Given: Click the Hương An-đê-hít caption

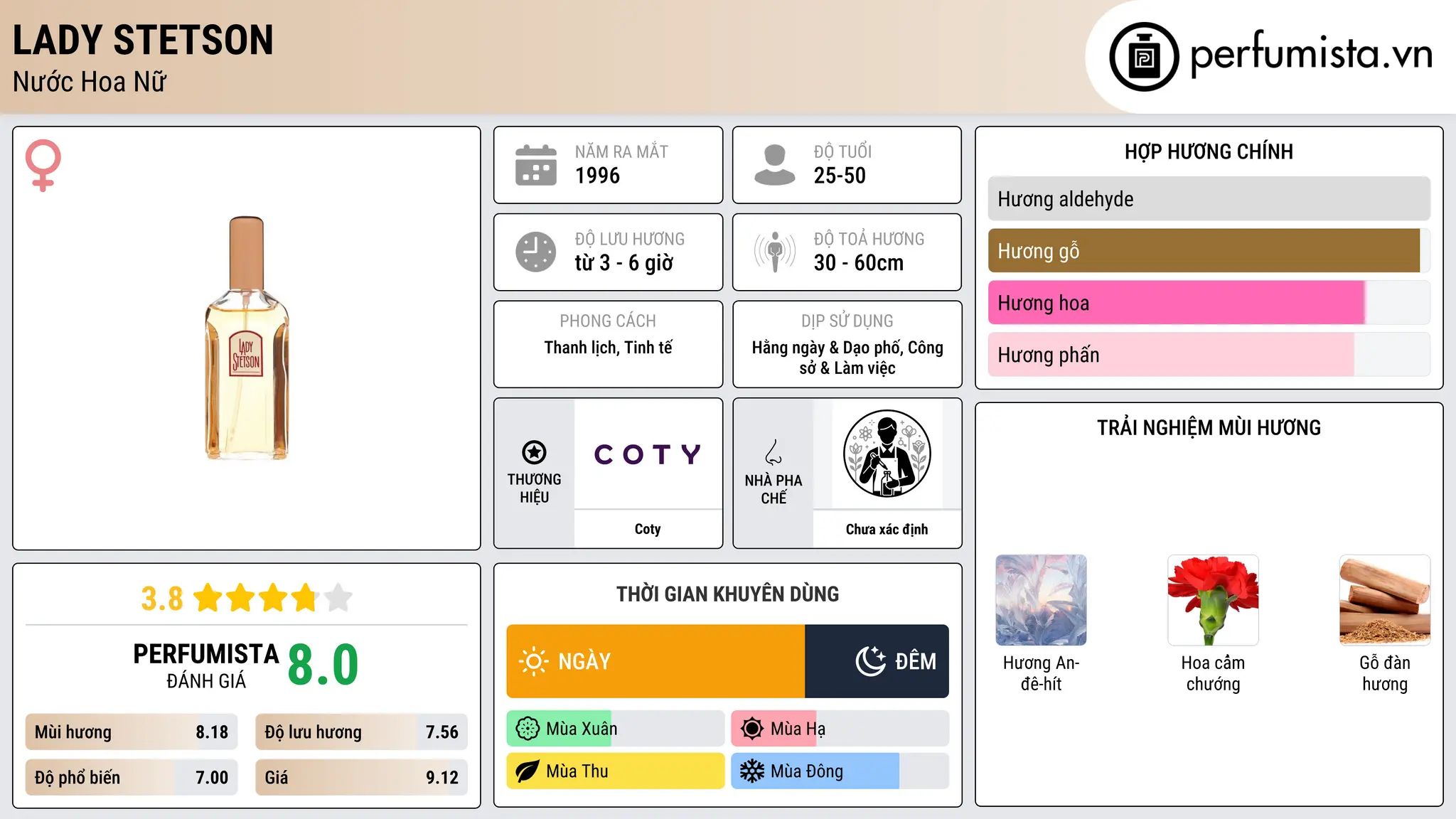Looking at the screenshot, I should pyautogui.click(x=1041, y=673).
